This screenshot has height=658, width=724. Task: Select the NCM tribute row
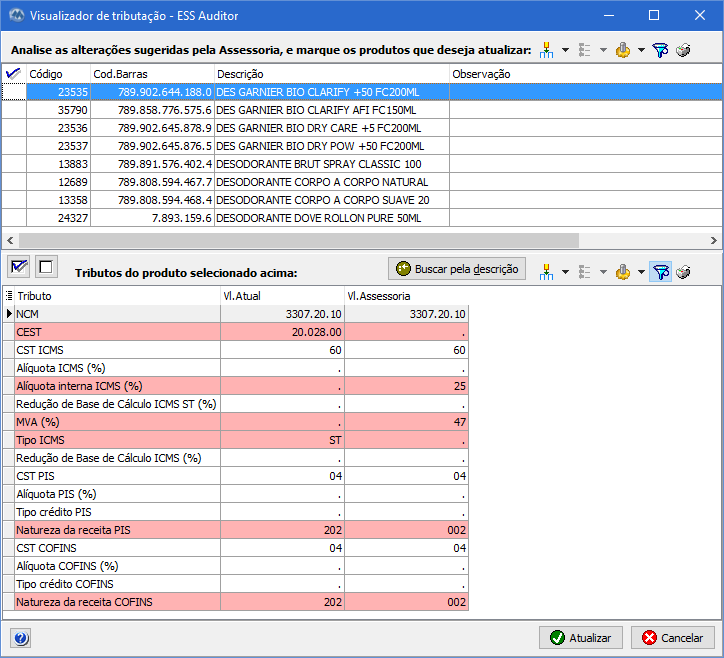click(236, 314)
